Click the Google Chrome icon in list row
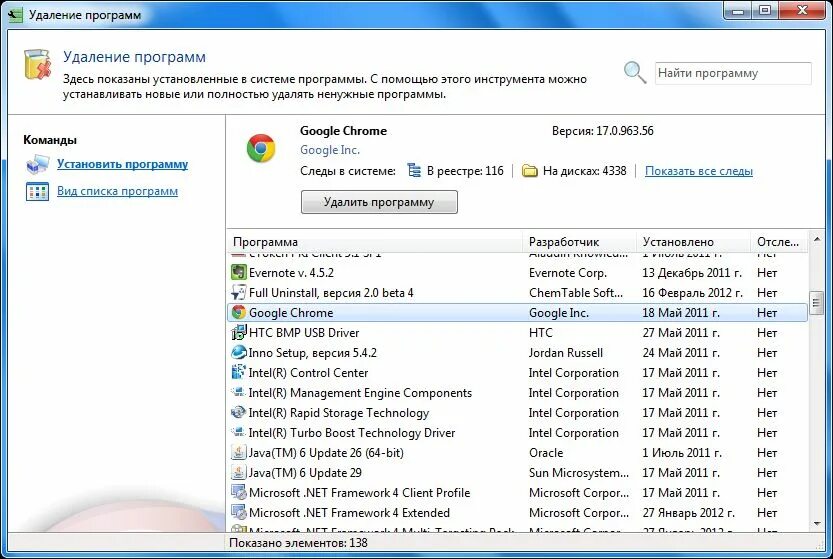 tap(239, 312)
